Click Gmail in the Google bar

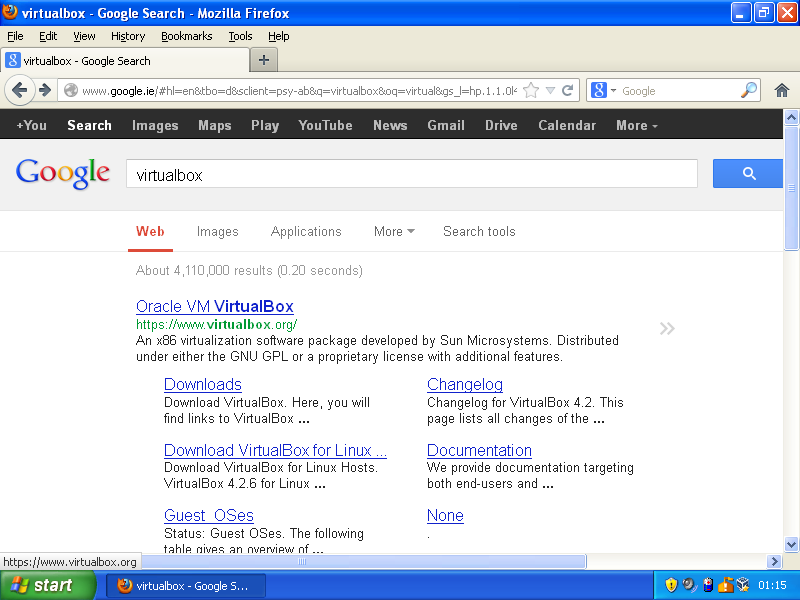[x=446, y=126]
